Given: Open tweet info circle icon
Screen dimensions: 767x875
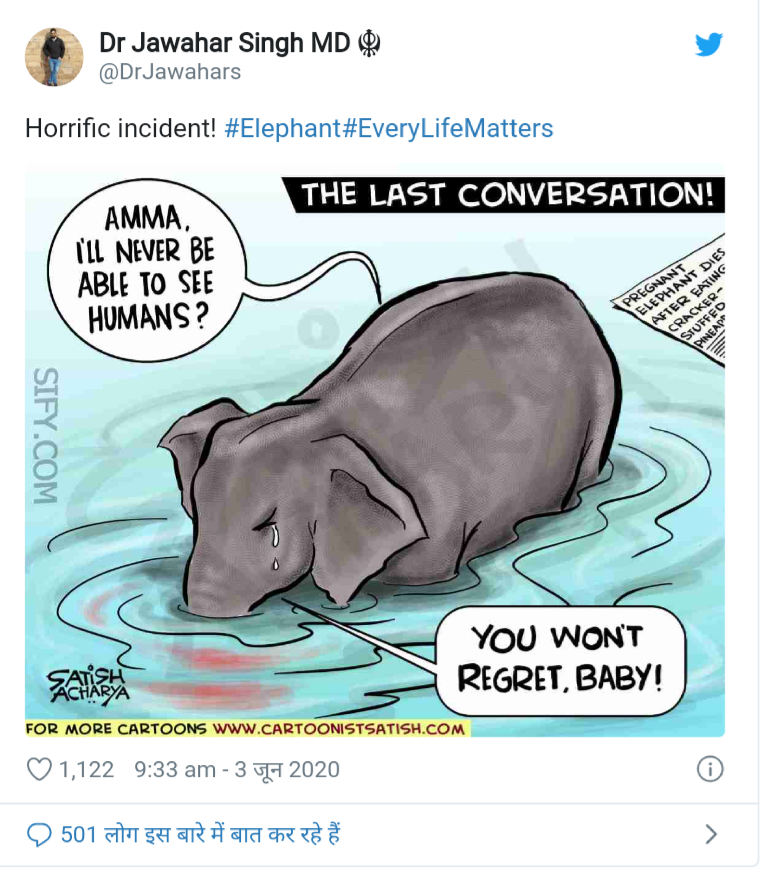Looking at the screenshot, I should (x=710, y=769).
